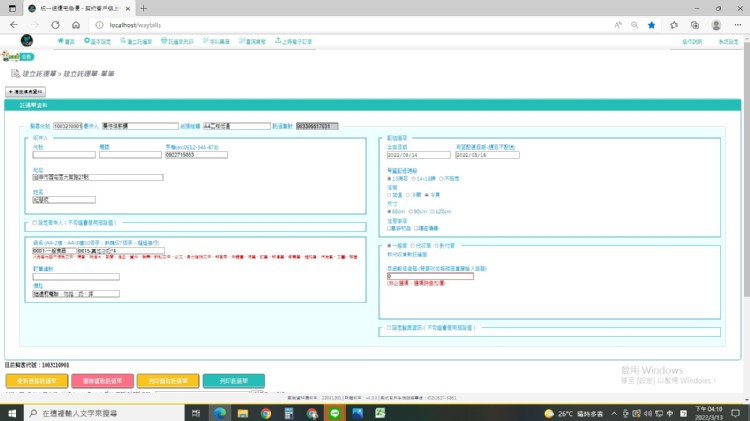The height and width of the screenshot is (421, 750).
Task: Tick the sender settings checkbox
Action: tap(34, 222)
